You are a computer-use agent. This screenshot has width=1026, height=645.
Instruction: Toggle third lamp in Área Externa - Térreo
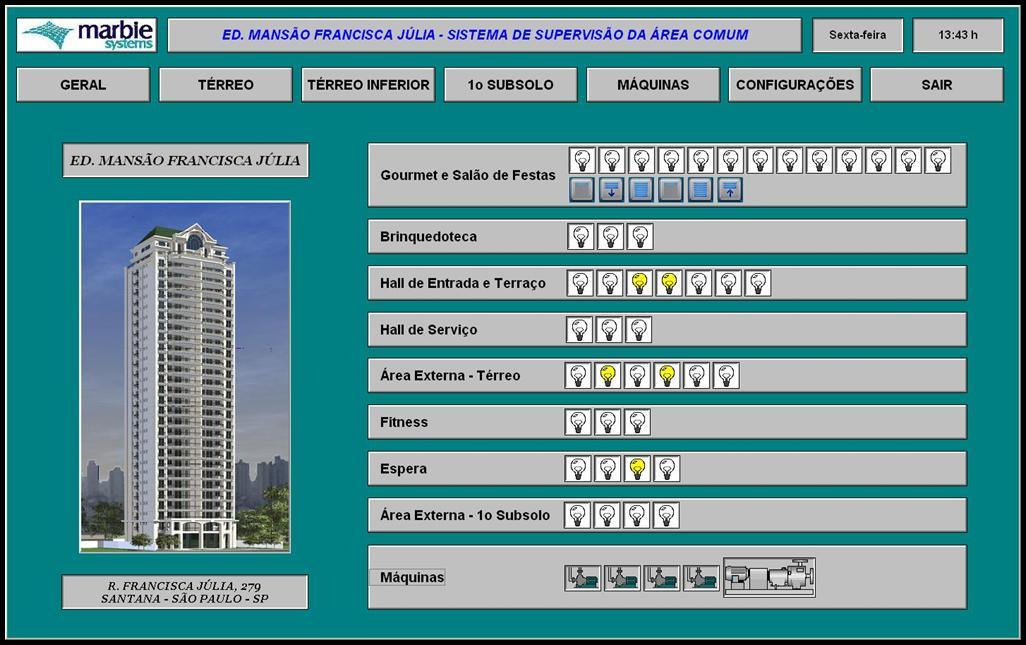(637, 376)
